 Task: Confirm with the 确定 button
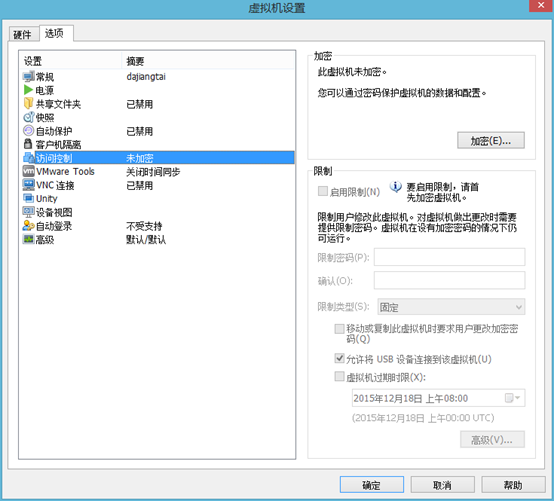(371, 485)
